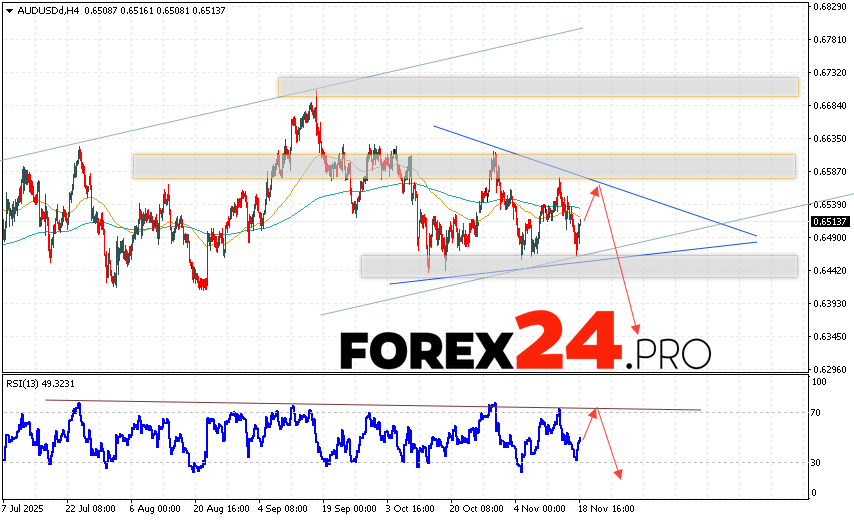Select the lower gray support zone rectangle
Viewport: 854px width, 520px height.
click(579, 266)
